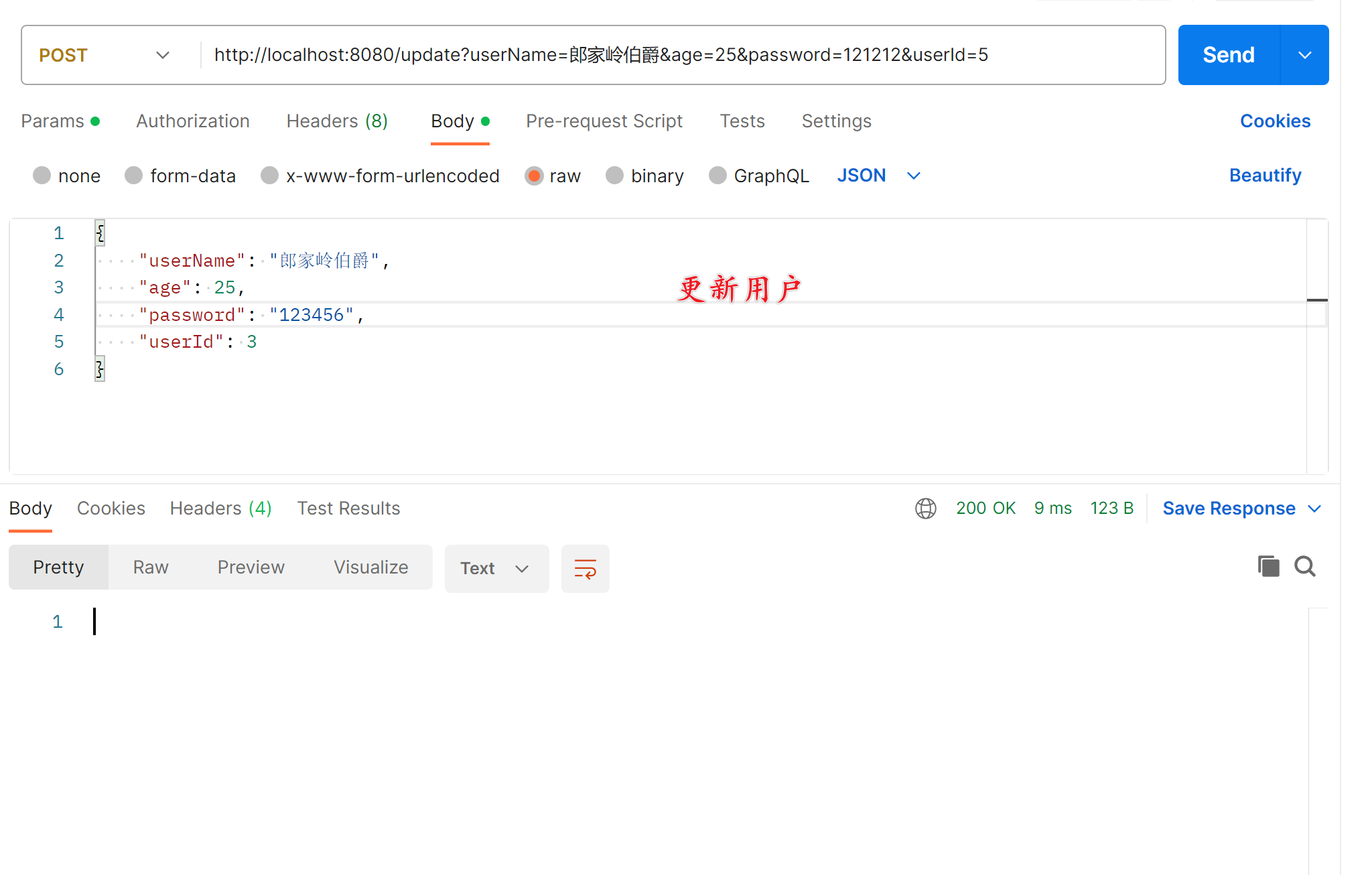Click the 9 ms response time
This screenshot has width=1372, height=875.
coord(1052,509)
